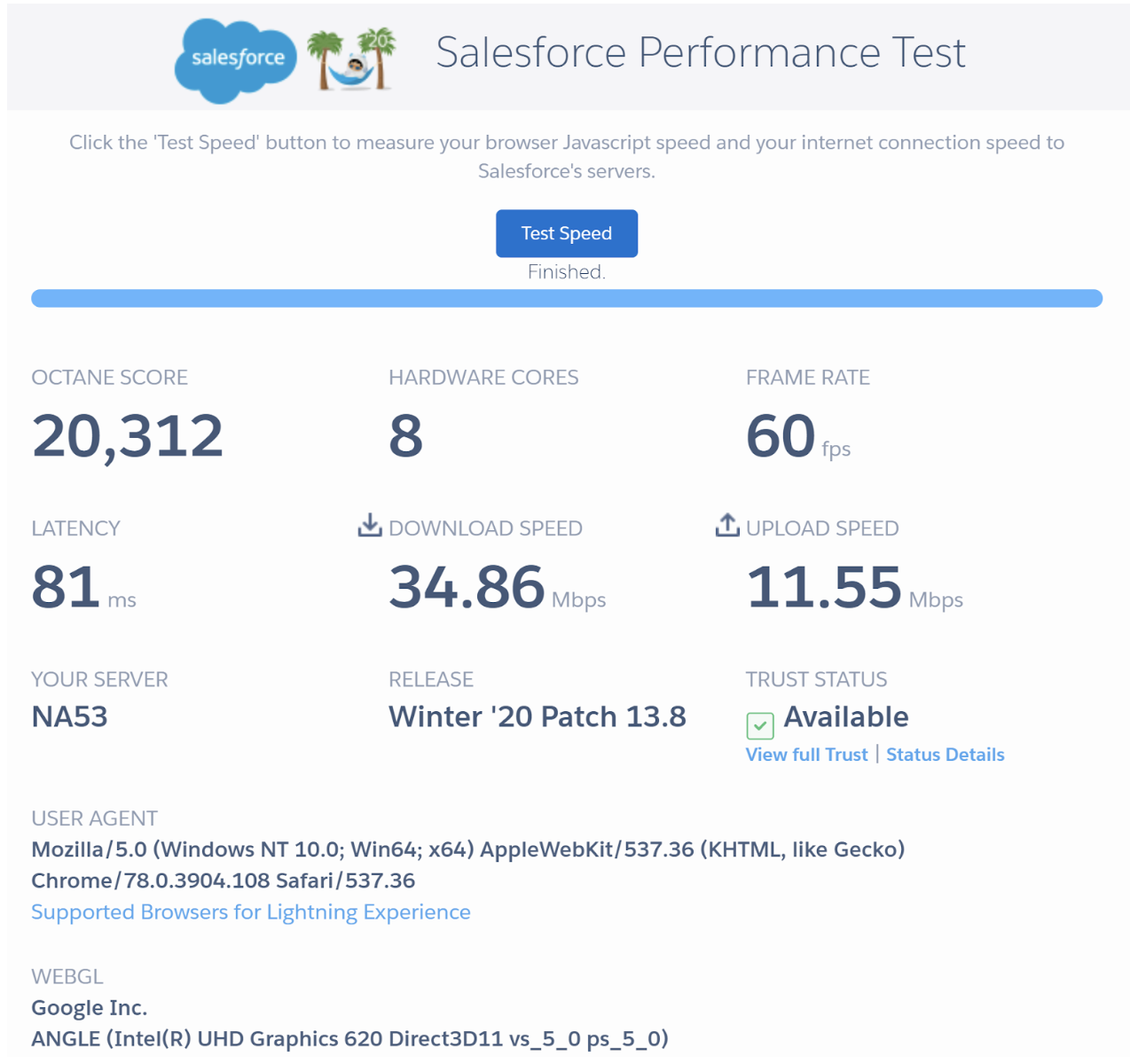Click the instruction paragraph about Test Speed
Viewport: 1130px width, 1064px height.
[x=567, y=157]
